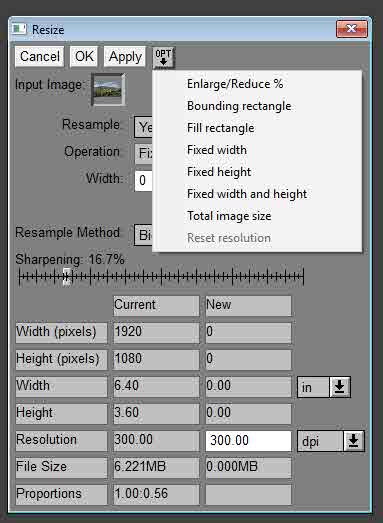Open the OPT options dropdown icon
Viewport: 383px width, 523px height.
pos(163,57)
